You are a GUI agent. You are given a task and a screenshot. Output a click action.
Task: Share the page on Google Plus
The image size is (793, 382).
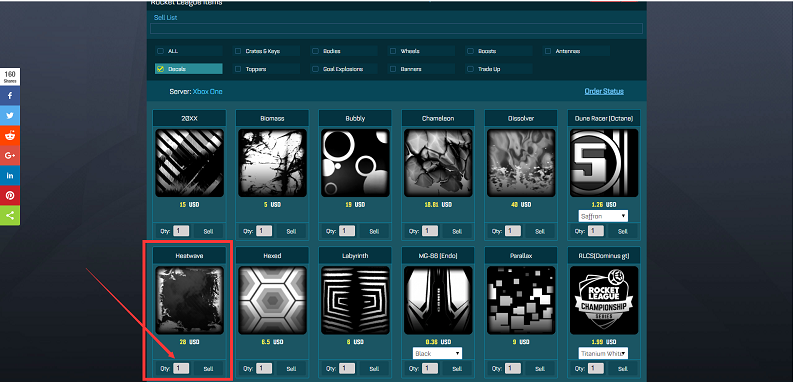10,155
